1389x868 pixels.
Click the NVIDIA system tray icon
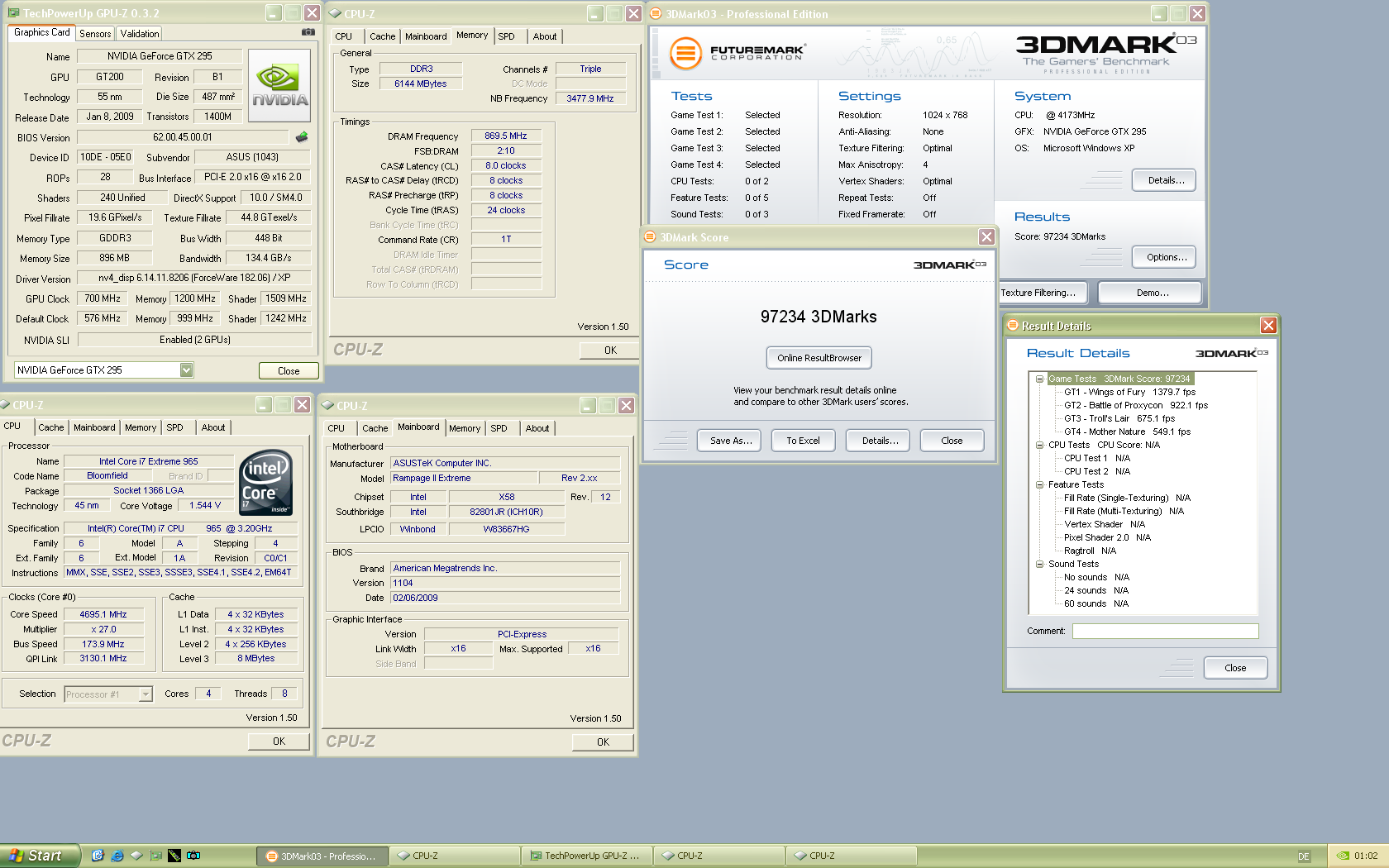point(1343,856)
